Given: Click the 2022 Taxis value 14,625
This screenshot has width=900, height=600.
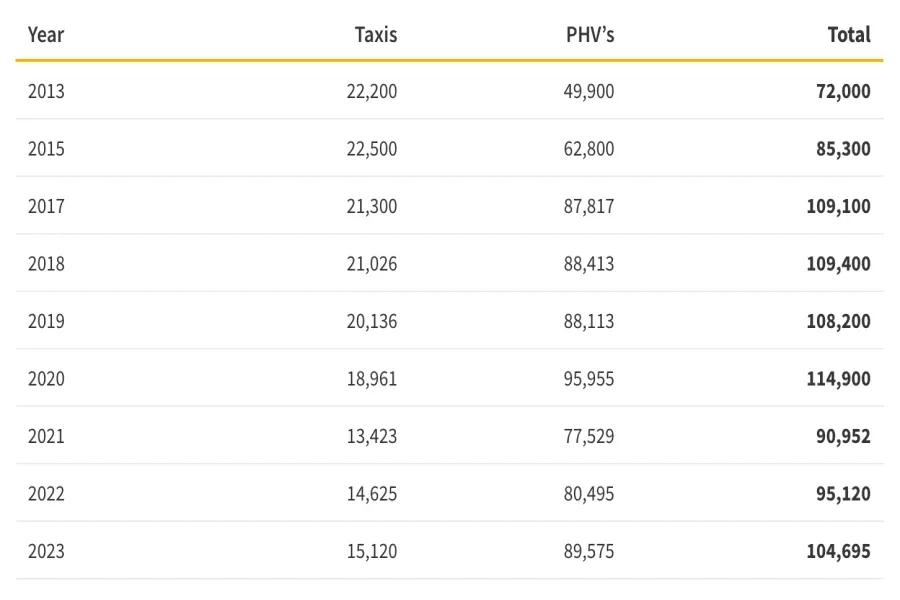Looking at the screenshot, I should (x=372, y=494).
